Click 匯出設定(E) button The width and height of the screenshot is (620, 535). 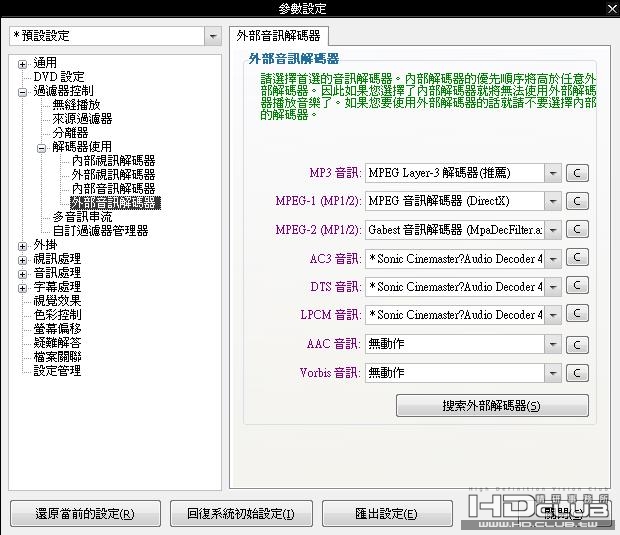coord(387,514)
